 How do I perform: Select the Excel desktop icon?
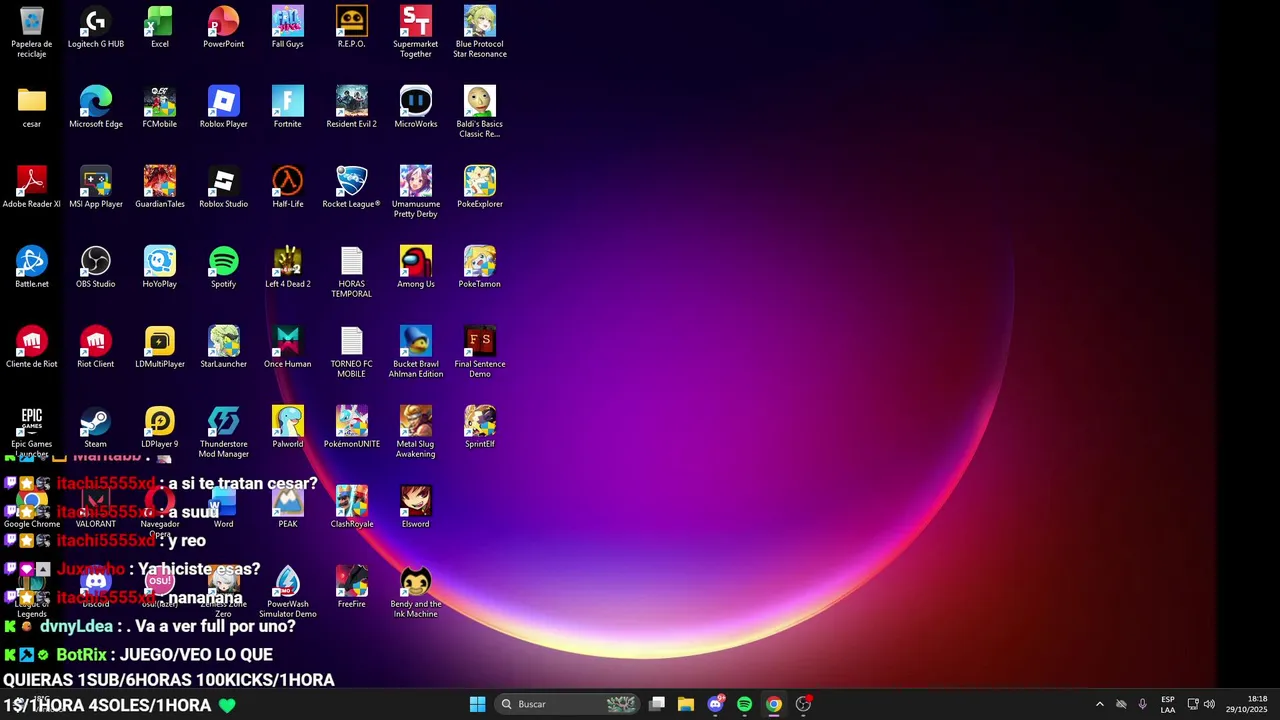pos(160,27)
